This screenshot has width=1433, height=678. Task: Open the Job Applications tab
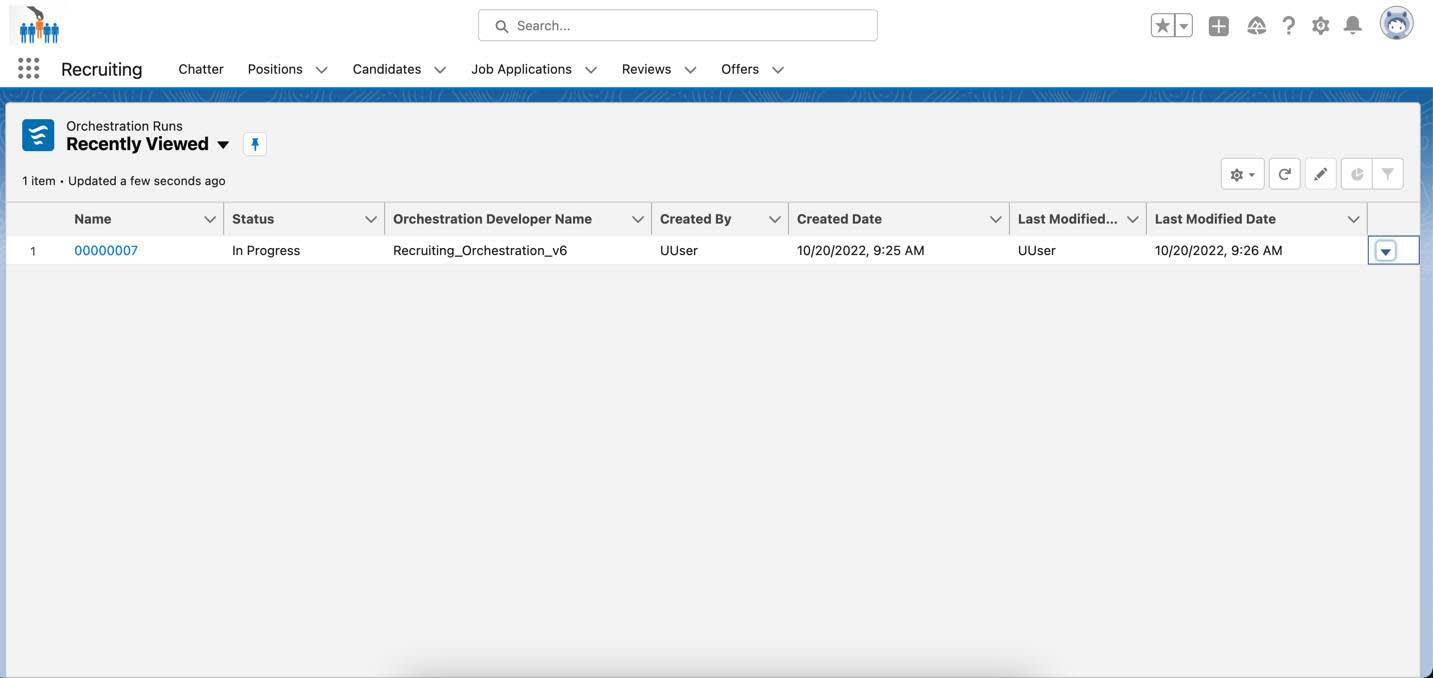(x=522, y=69)
